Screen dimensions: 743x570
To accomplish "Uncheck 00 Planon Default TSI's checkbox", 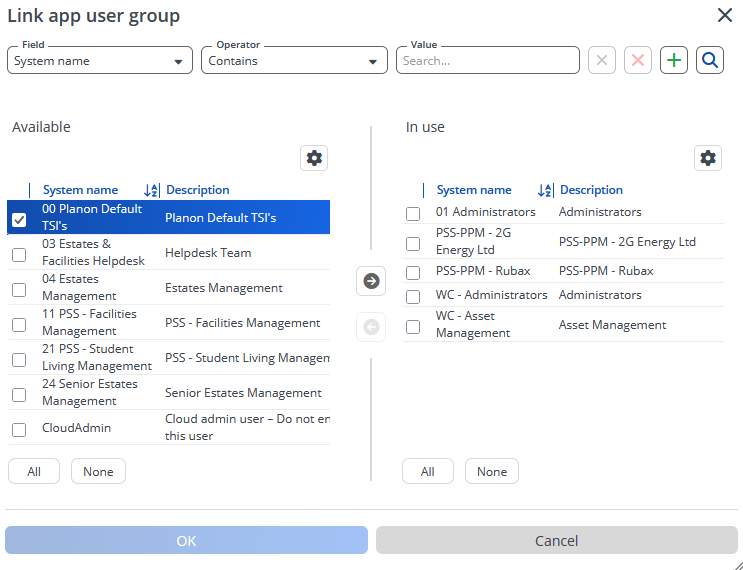I will (19, 220).
